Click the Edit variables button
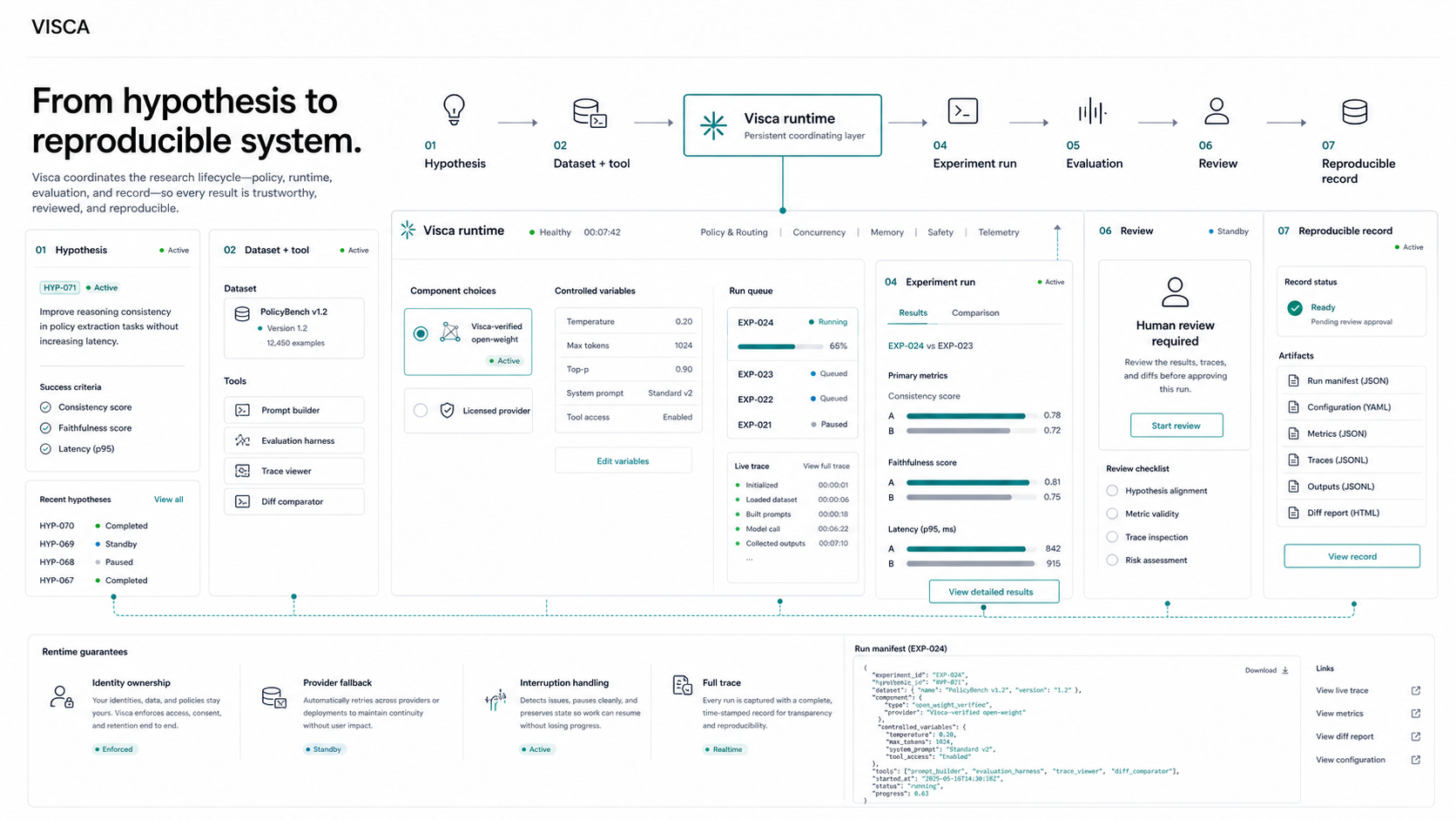The width and height of the screenshot is (1456, 819). tap(624, 461)
